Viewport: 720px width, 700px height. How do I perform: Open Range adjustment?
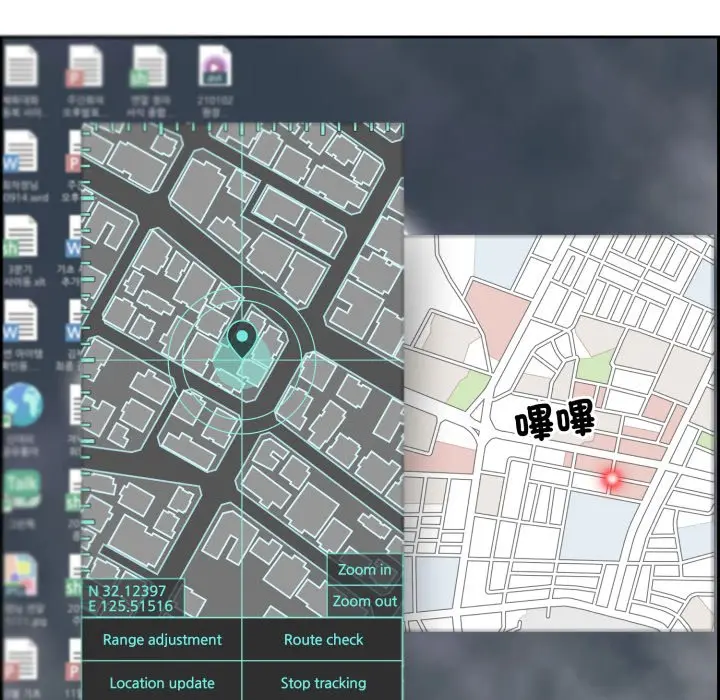[x=162, y=640]
